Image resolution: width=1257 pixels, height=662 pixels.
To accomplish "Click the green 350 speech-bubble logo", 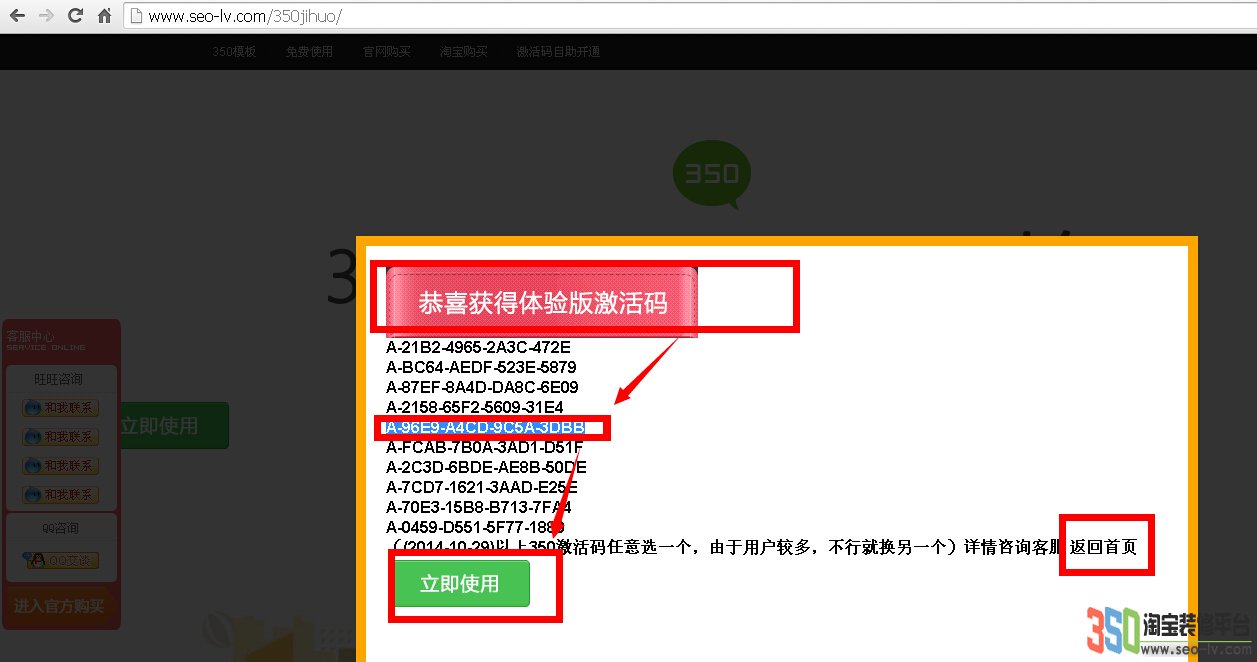I will pos(711,175).
